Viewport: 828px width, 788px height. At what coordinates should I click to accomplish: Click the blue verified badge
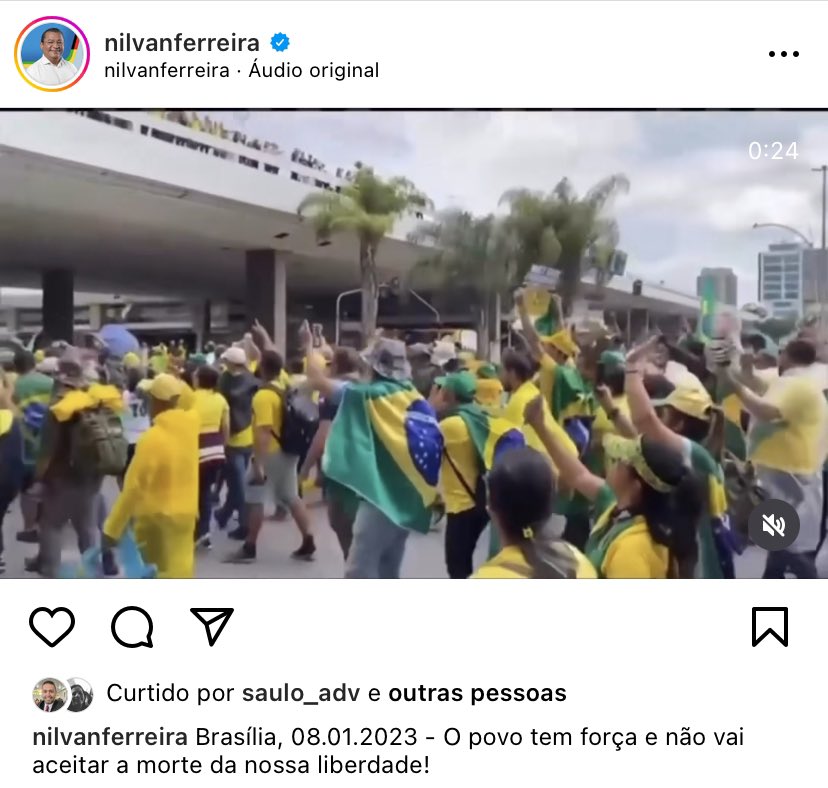tap(280, 42)
